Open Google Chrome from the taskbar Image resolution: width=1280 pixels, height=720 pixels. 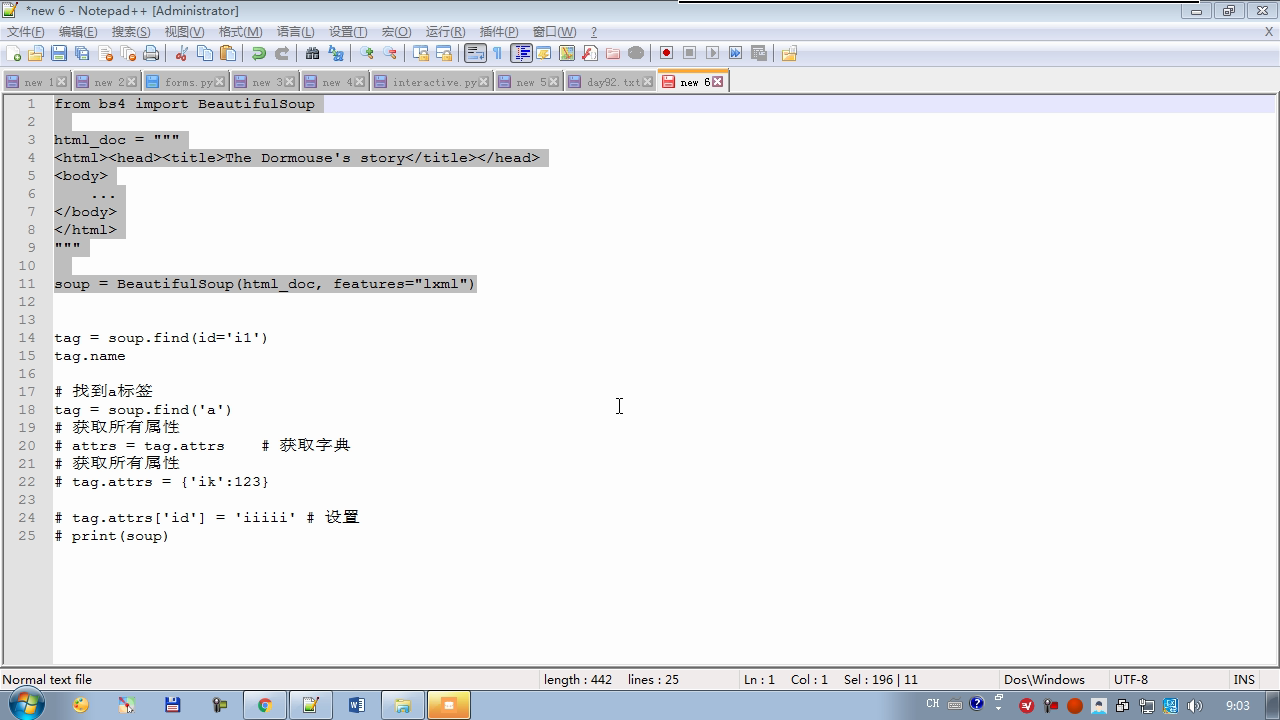tap(265, 705)
